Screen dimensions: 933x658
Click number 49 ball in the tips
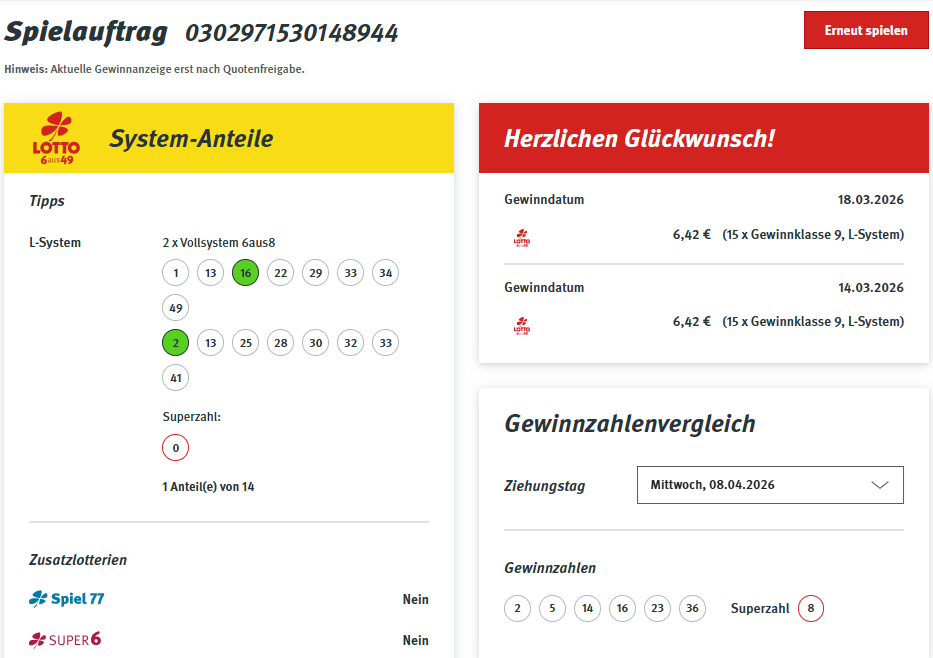175,308
